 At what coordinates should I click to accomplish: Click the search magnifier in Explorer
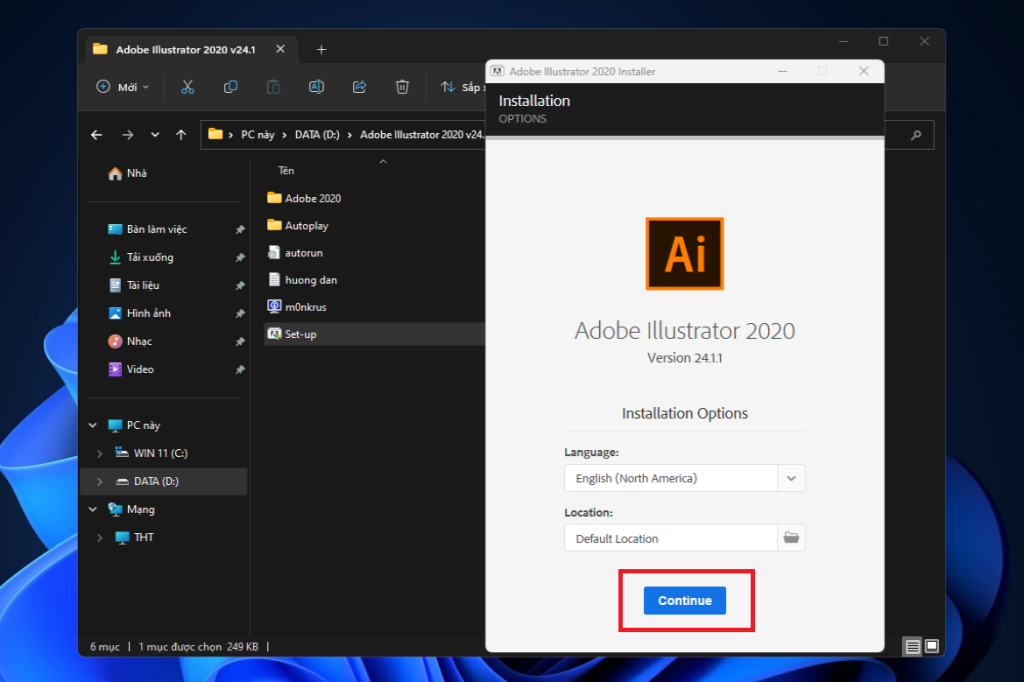(x=916, y=135)
